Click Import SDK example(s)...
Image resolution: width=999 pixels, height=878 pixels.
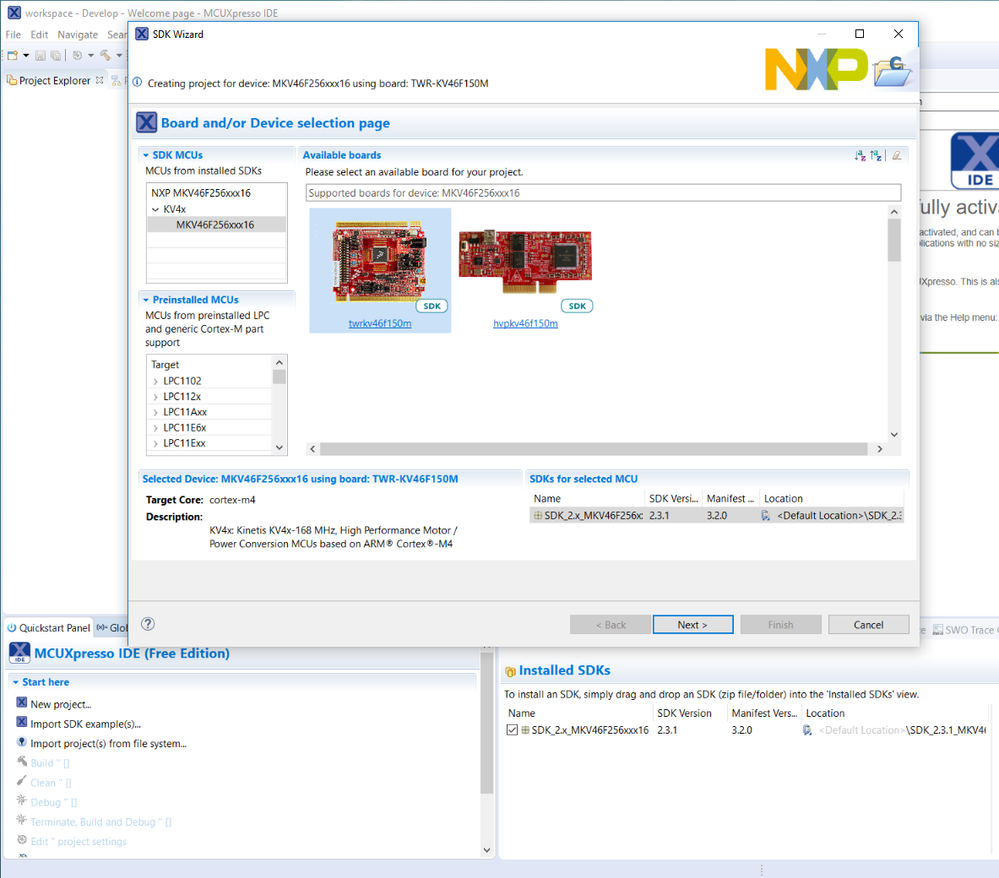[x=85, y=724]
